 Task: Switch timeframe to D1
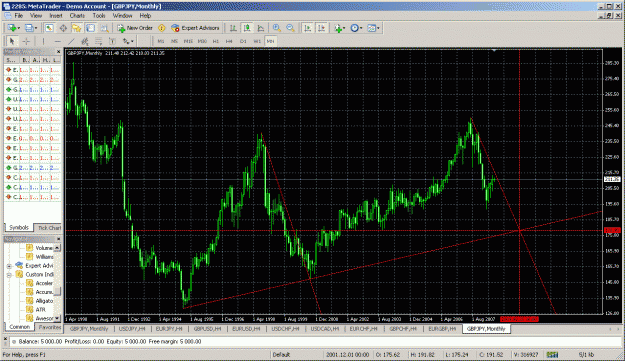(243, 41)
